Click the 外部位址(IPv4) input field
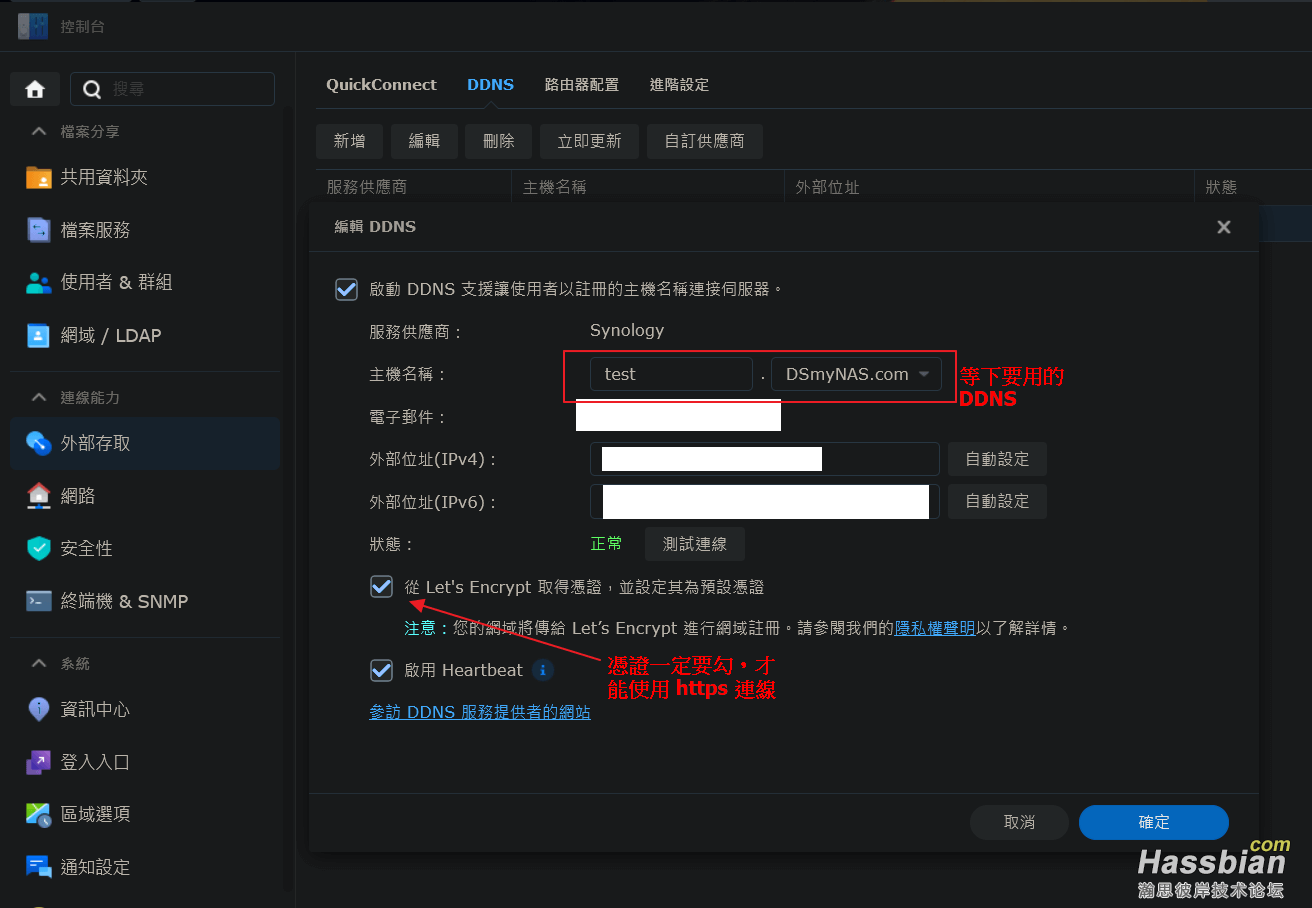1312x908 pixels. pyautogui.click(x=765, y=459)
